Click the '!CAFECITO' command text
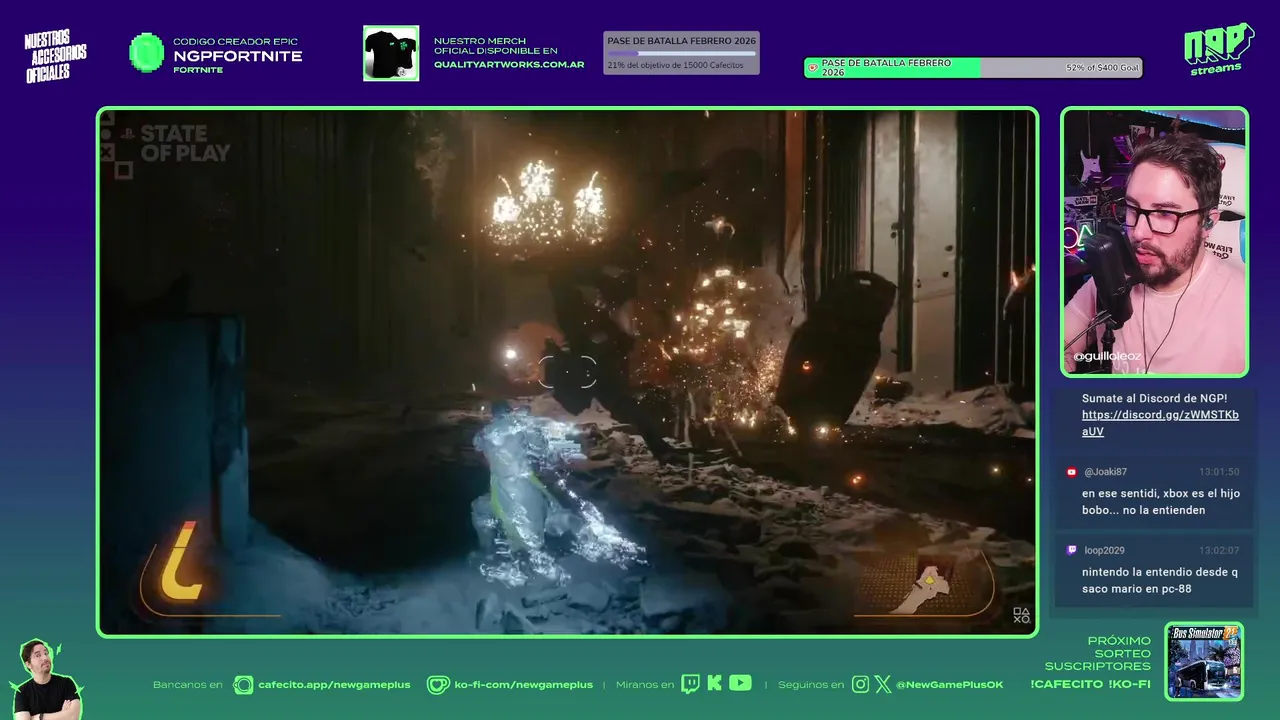 coord(1065,685)
